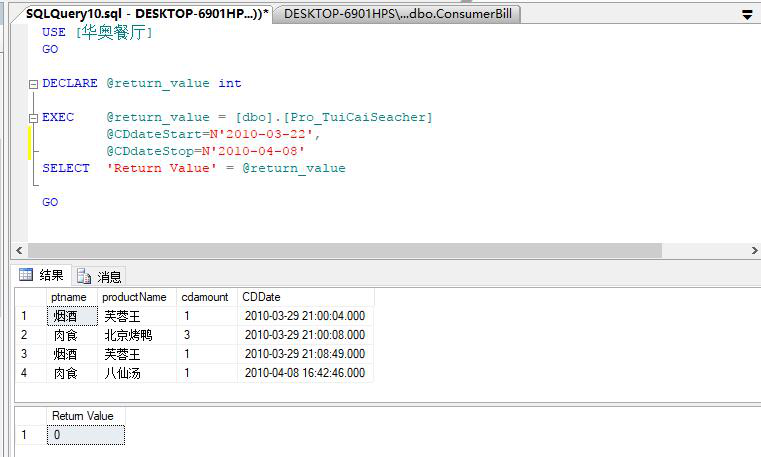Click the Return Value column header
Viewport: 761px width, 457px height.
coord(86,416)
